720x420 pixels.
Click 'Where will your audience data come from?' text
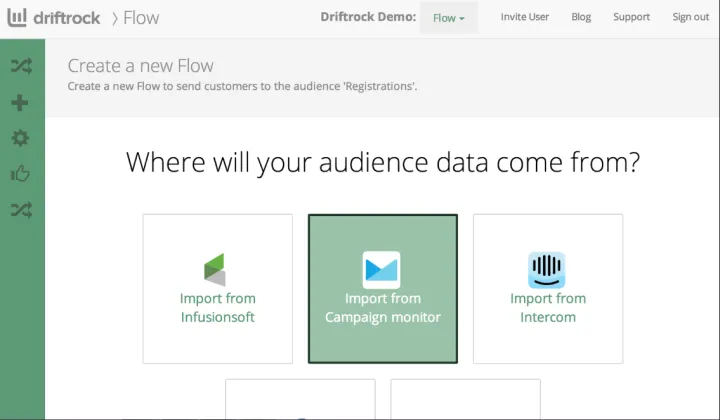383,162
